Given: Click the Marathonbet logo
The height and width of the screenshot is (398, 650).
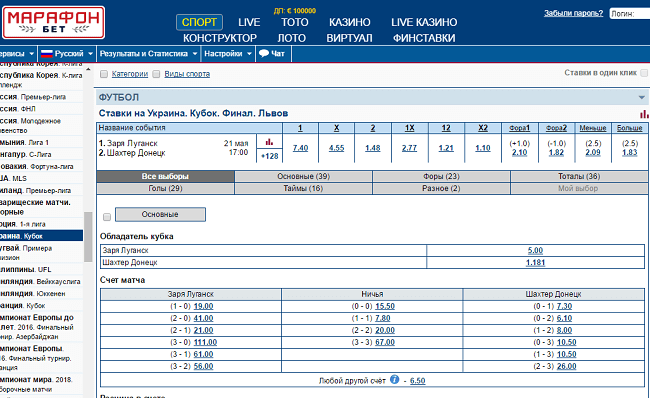Looking at the screenshot, I should pos(53,22).
